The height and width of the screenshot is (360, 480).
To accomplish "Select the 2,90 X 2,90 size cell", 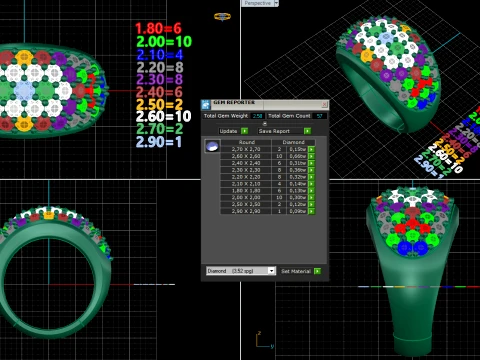I will pos(246,211).
